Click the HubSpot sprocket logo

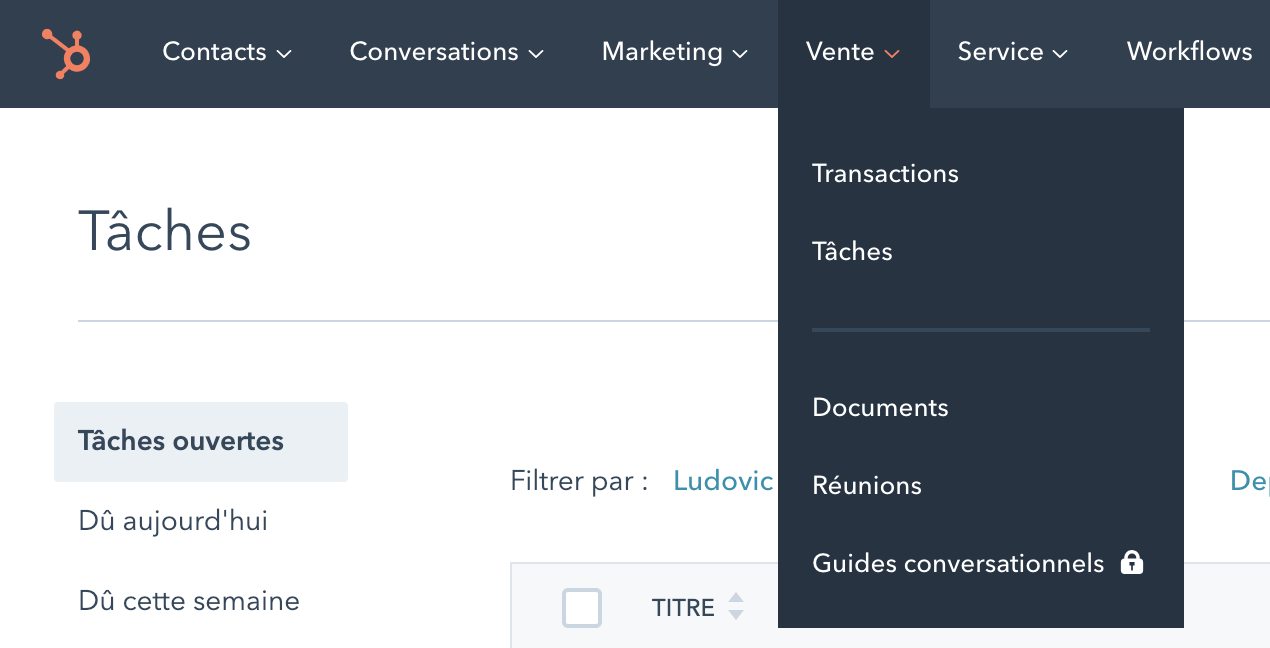pos(66,53)
